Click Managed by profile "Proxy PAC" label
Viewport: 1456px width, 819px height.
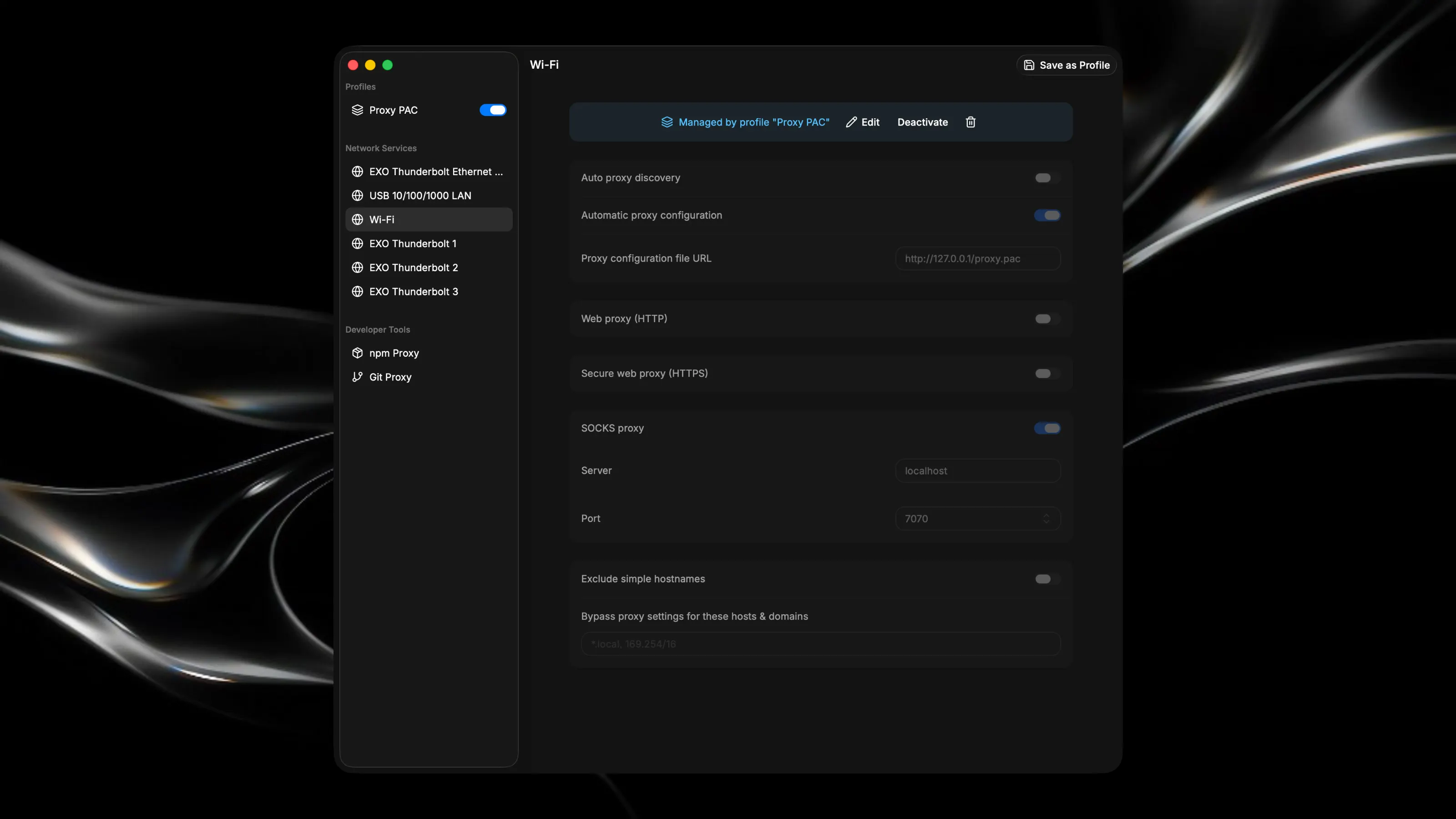[x=754, y=122]
